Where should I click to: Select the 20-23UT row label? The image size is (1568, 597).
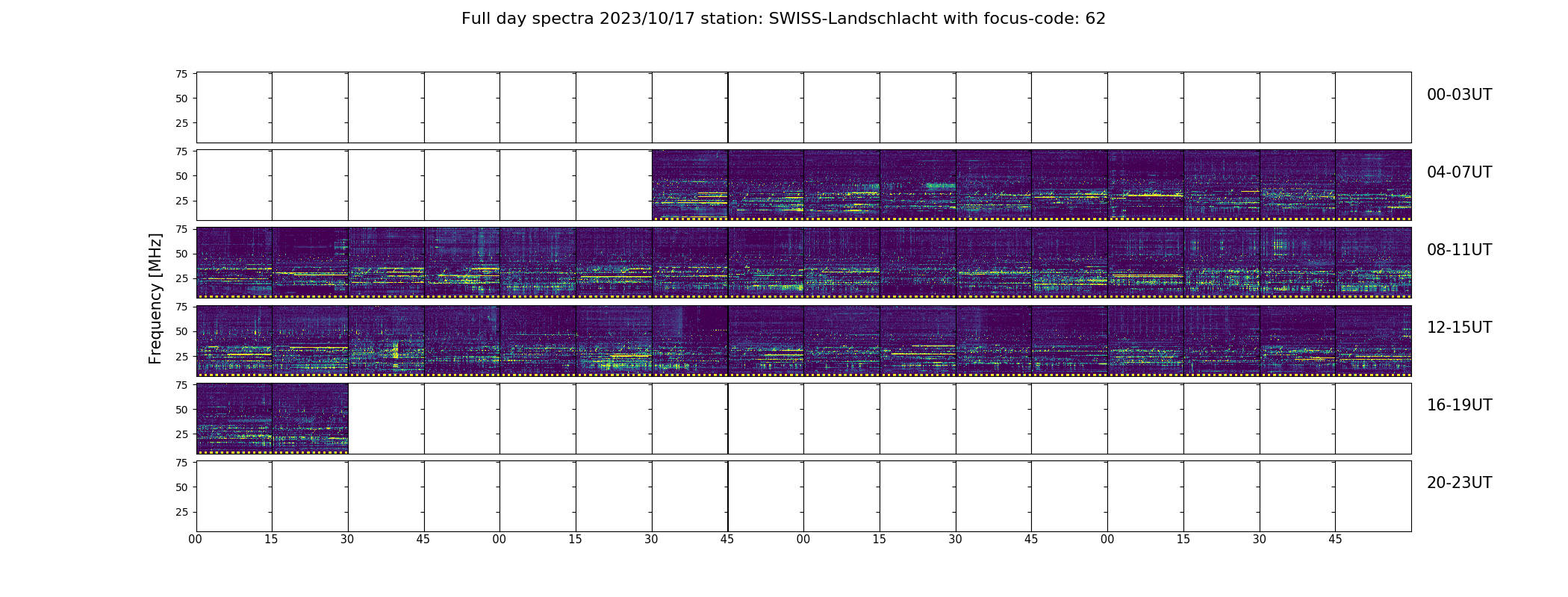pos(1459,483)
